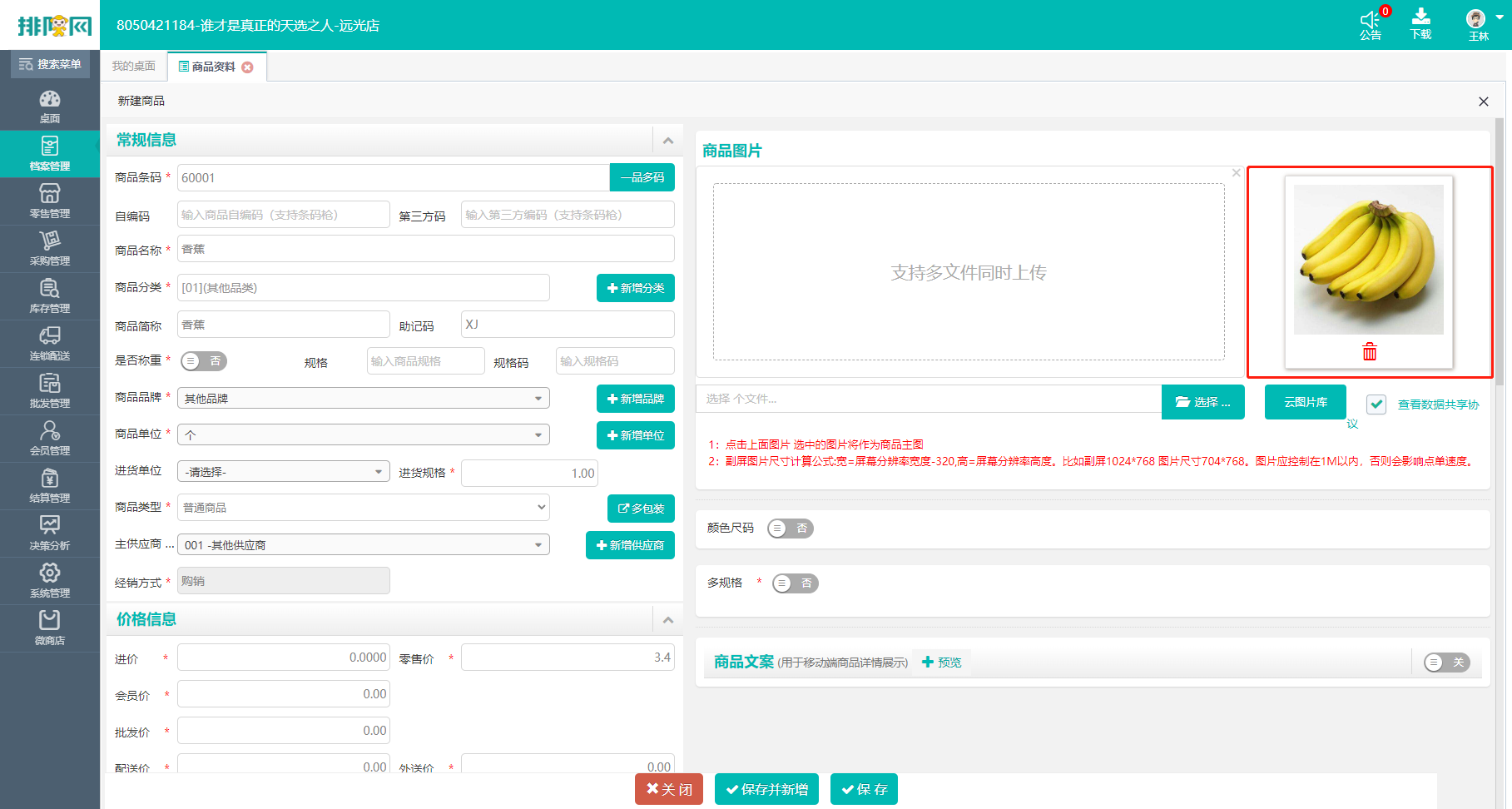Click the 搜索菜单 search menu button
This screenshot has height=809, width=1512.
(x=50, y=64)
